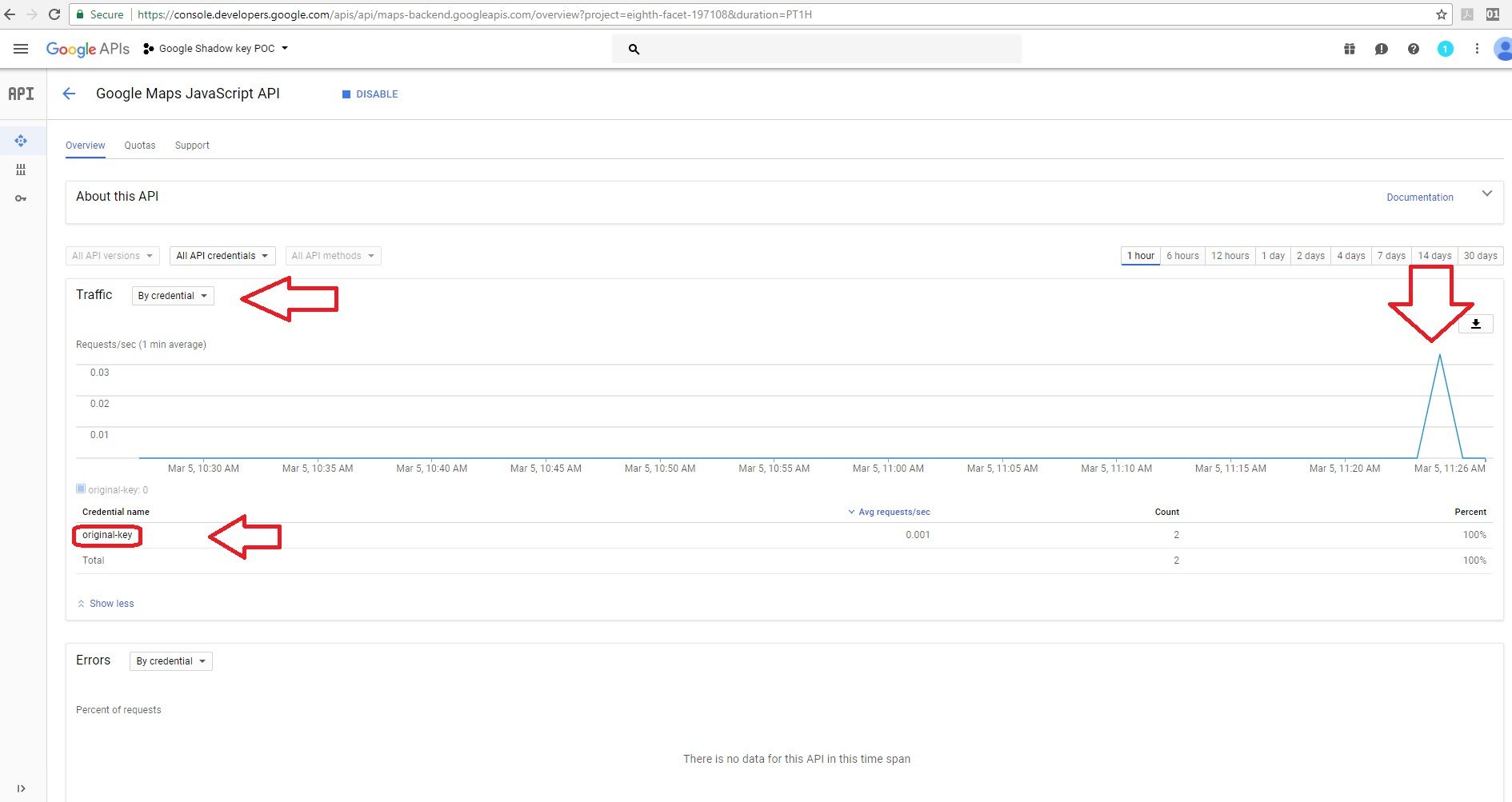Click the search input field
Image resolution: width=1512 pixels, height=802 pixels.
point(817,49)
